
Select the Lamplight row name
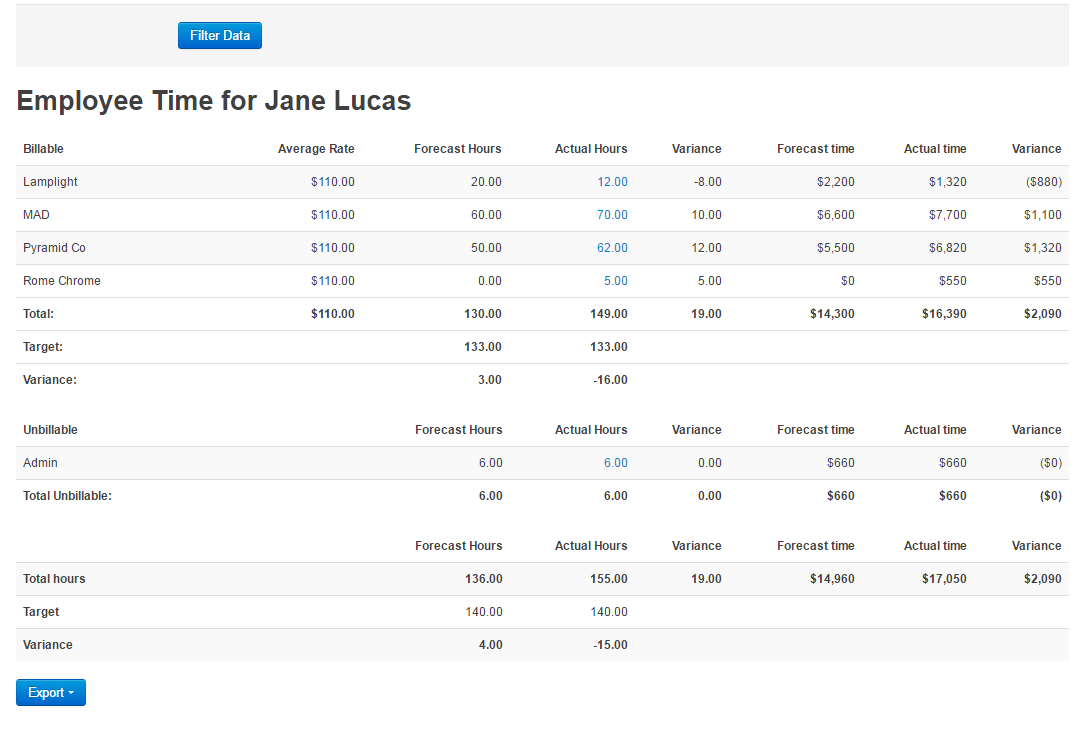point(50,182)
